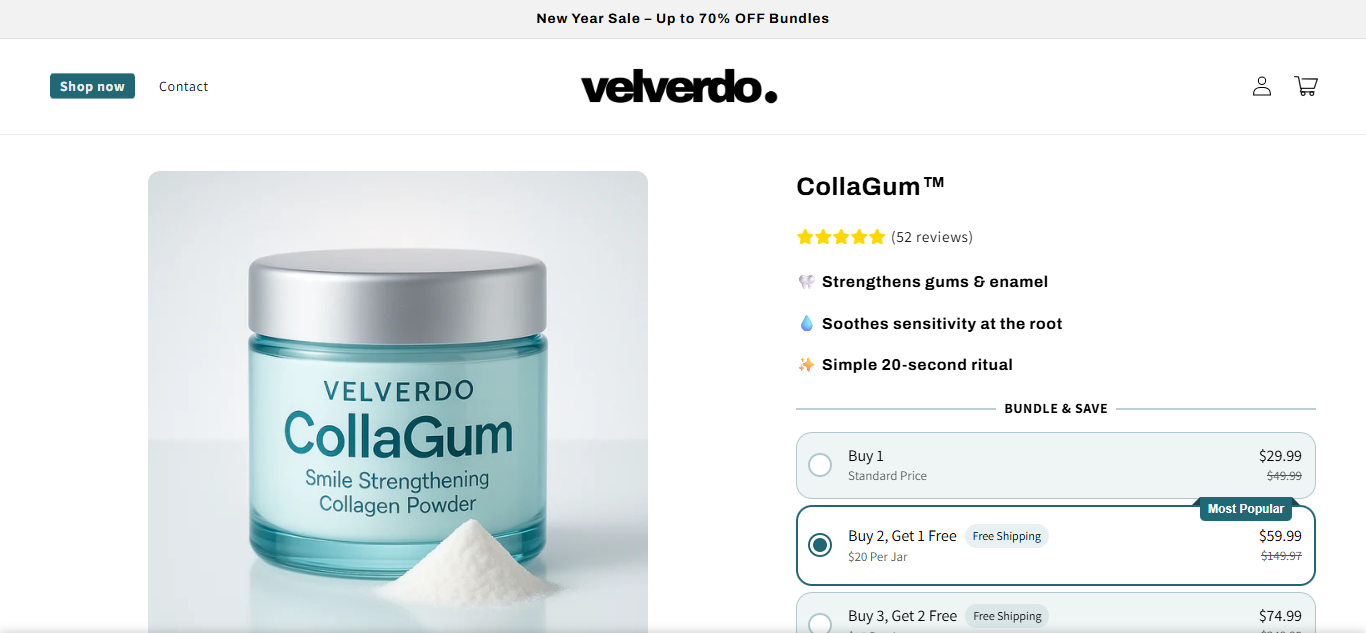Viewport: 1366px width, 633px height.
Task: Click the CollaGum™ product title
Action: [871, 186]
